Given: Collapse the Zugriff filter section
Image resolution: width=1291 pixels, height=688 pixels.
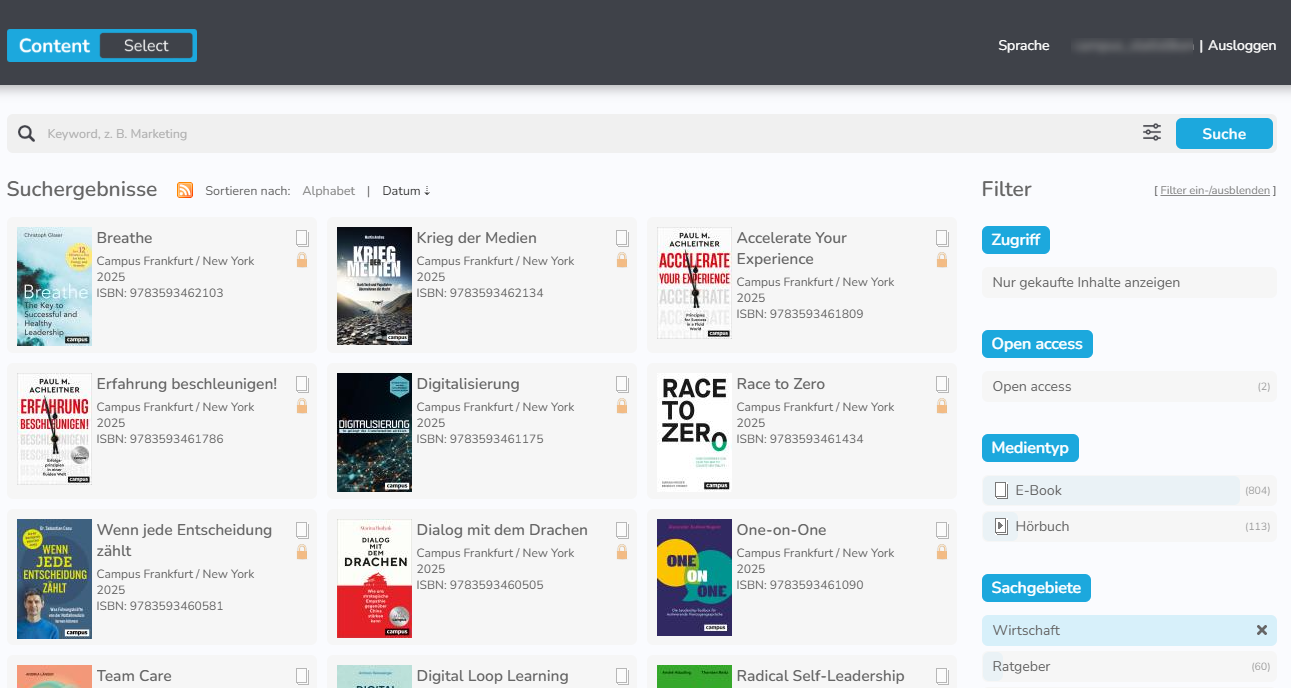Looking at the screenshot, I should (1015, 240).
